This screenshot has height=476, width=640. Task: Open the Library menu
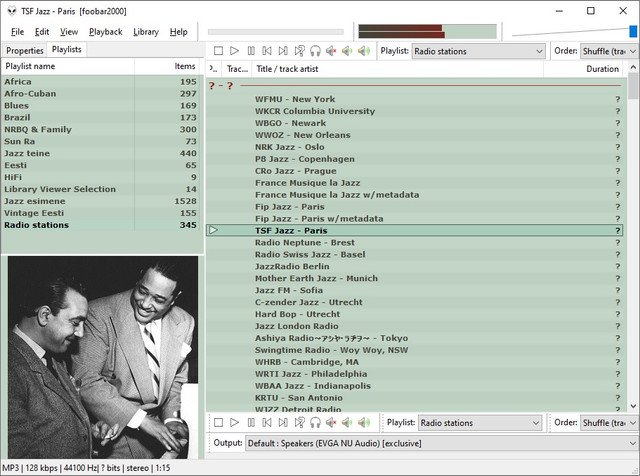(x=146, y=31)
